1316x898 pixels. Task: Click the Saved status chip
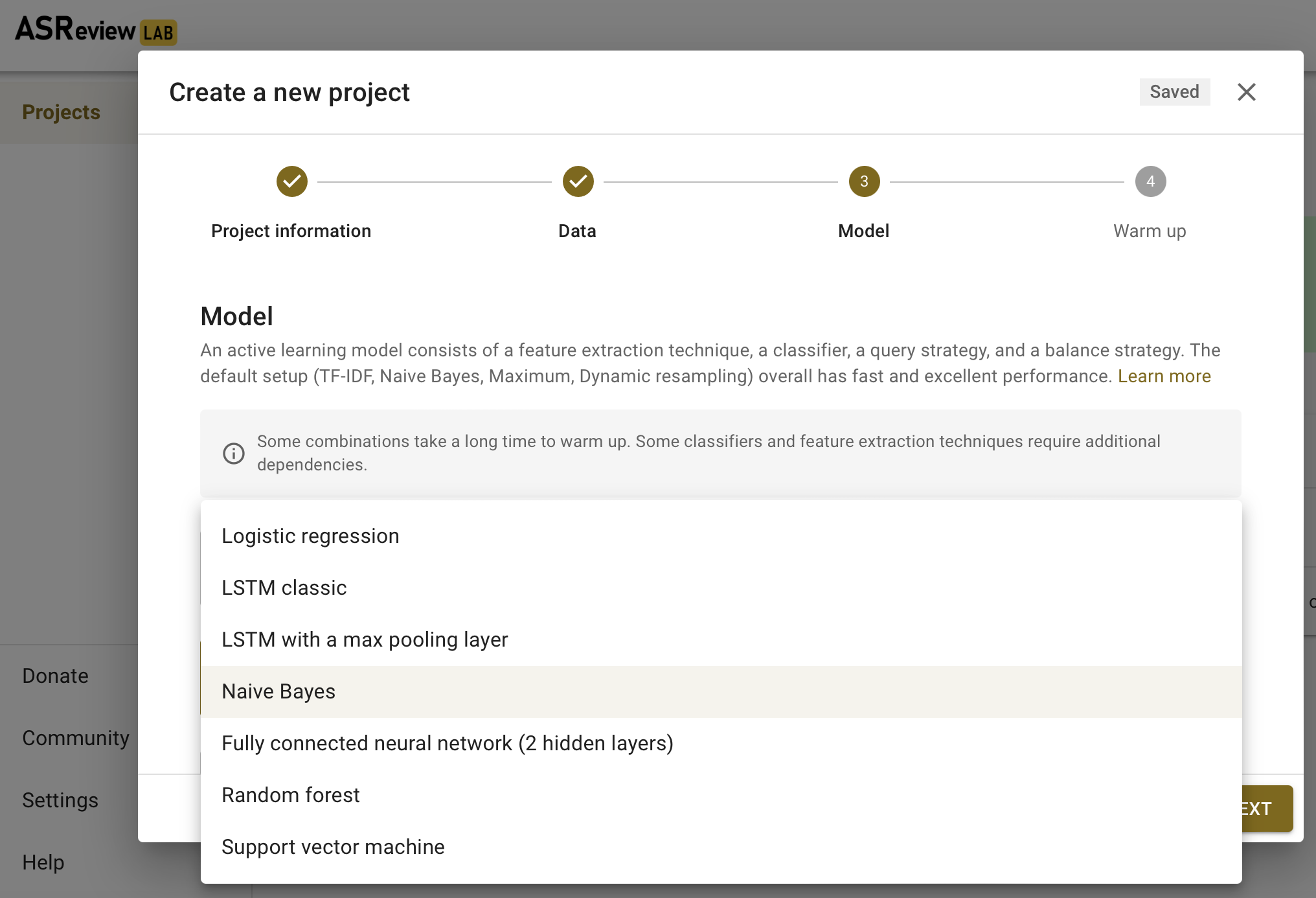pos(1174,92)
